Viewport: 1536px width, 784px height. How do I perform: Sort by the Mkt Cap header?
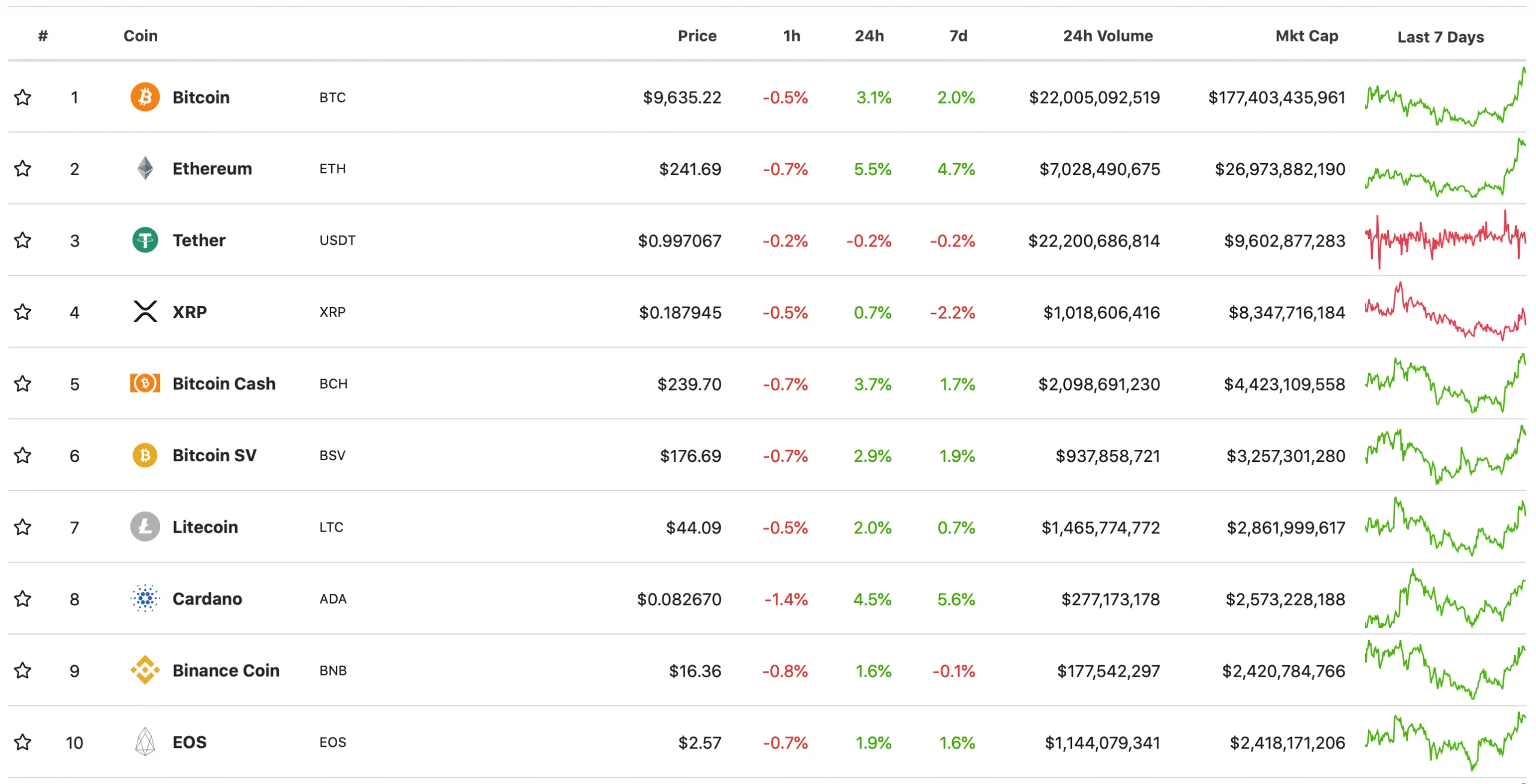tap(1307, 36)
